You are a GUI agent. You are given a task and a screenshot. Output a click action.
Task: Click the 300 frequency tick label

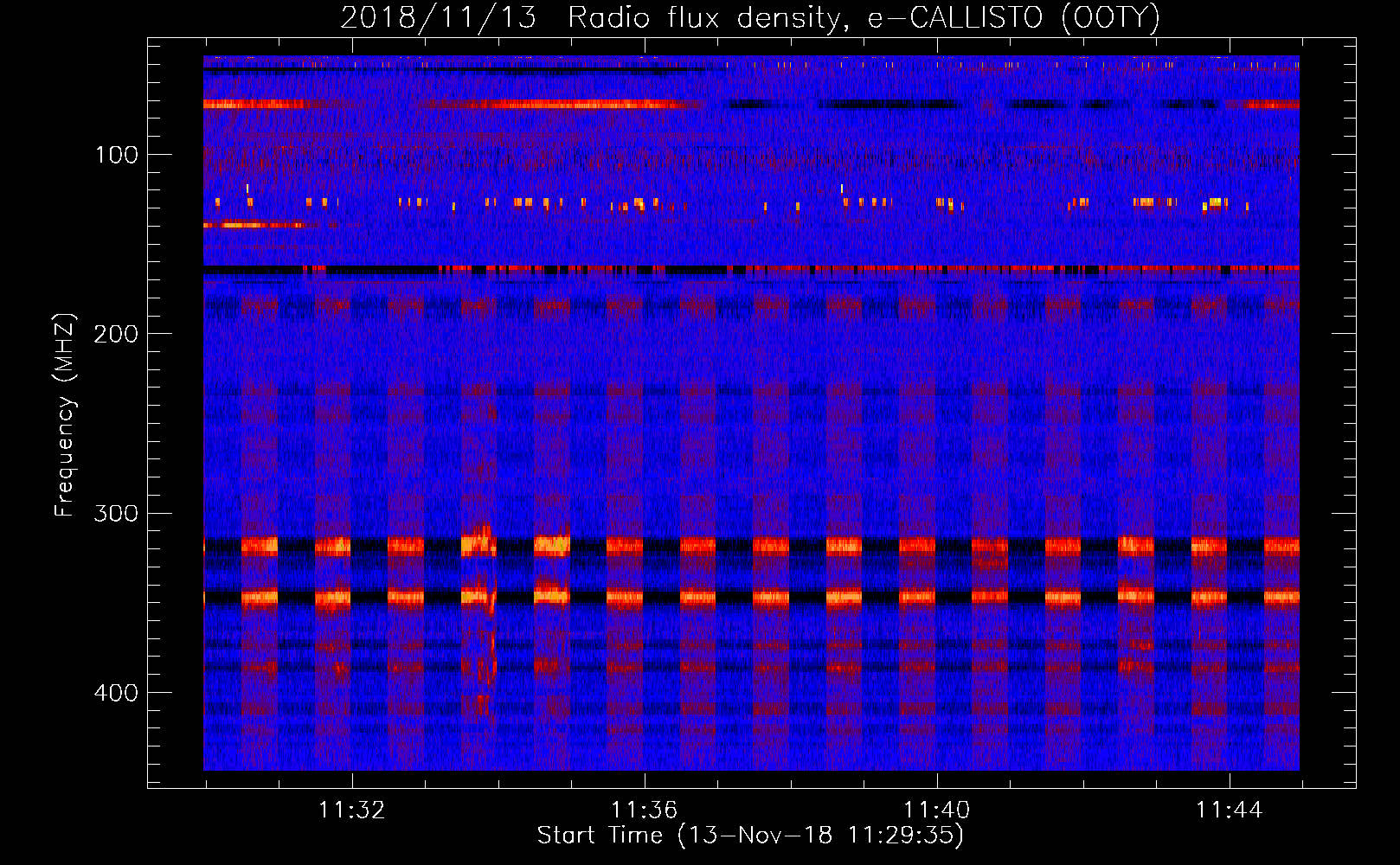pos(117,513)
